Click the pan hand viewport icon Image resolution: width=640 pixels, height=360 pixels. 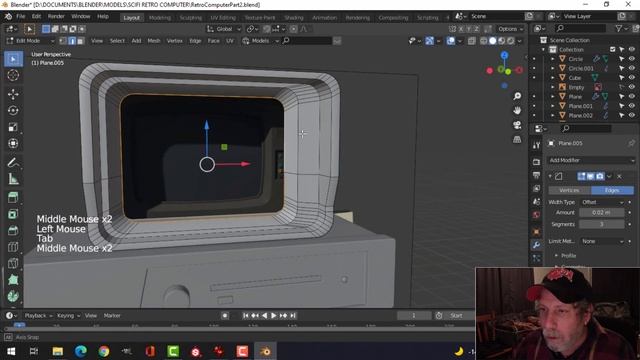coord(517,111)
